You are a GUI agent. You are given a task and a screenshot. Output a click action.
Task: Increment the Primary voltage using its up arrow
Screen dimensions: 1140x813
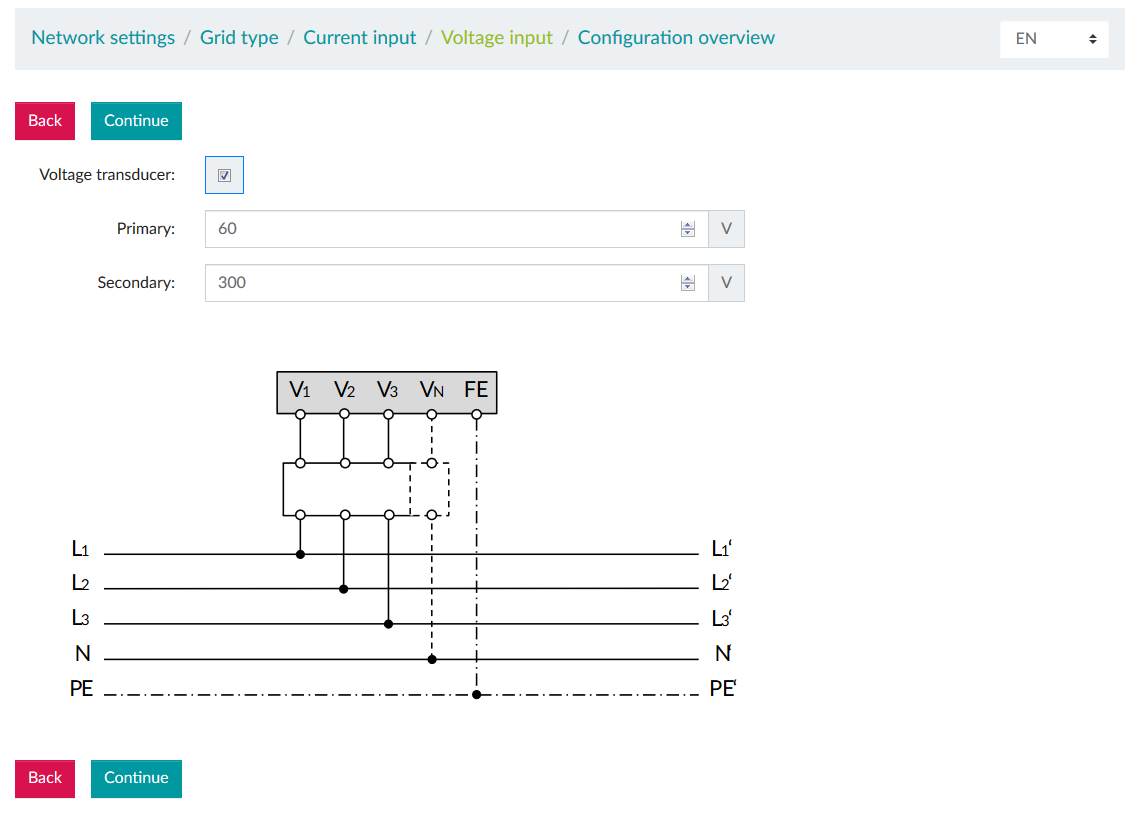coord(688,224)
